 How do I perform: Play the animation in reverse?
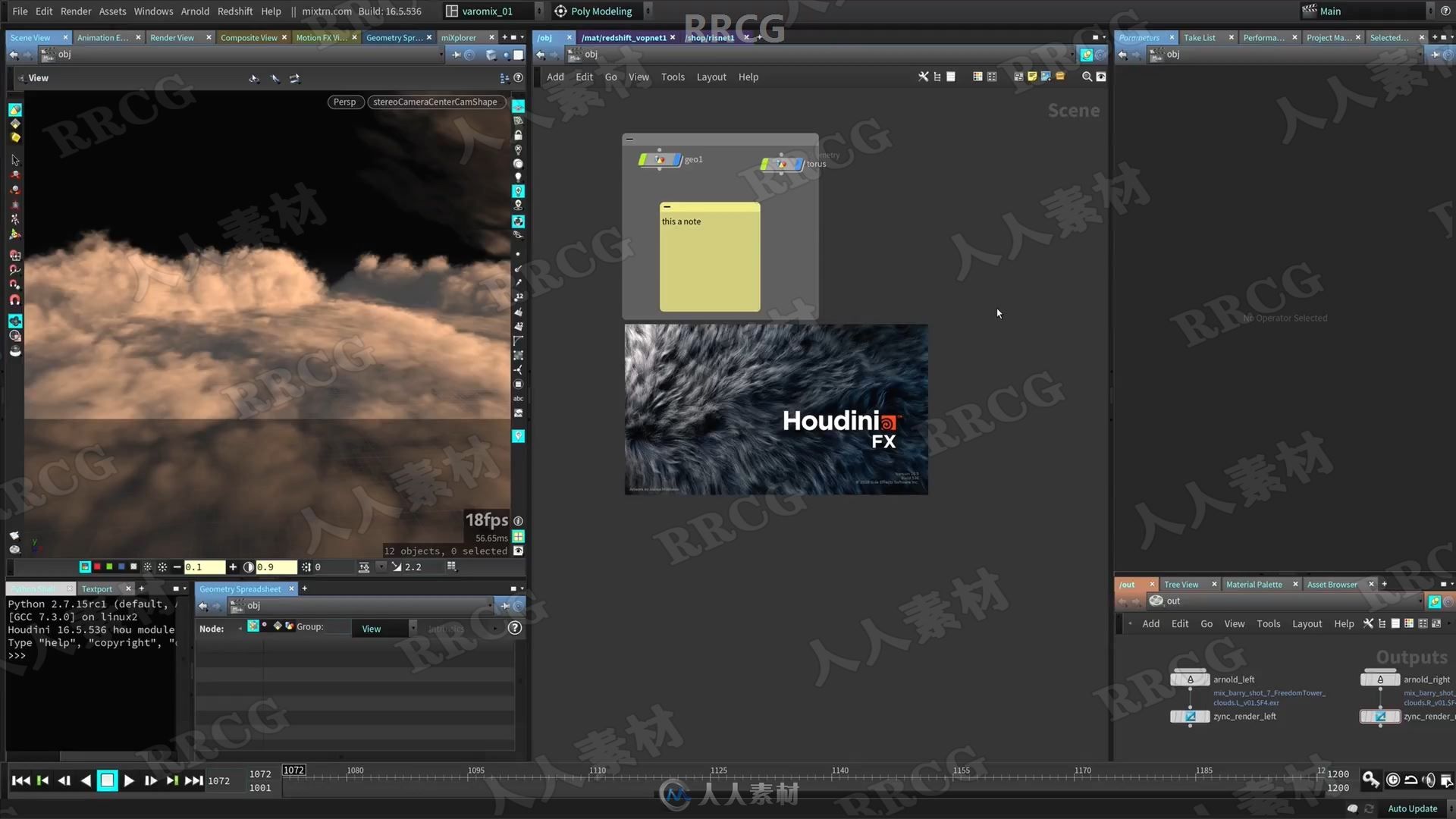coord(86,780)
